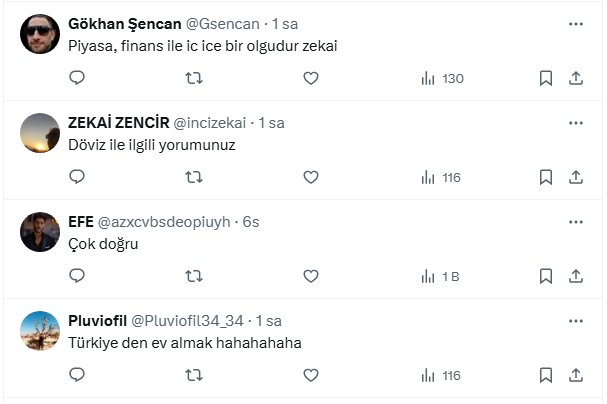
Task: Reply to Pluviofil's tweet
Action: (x=77, y=375)
